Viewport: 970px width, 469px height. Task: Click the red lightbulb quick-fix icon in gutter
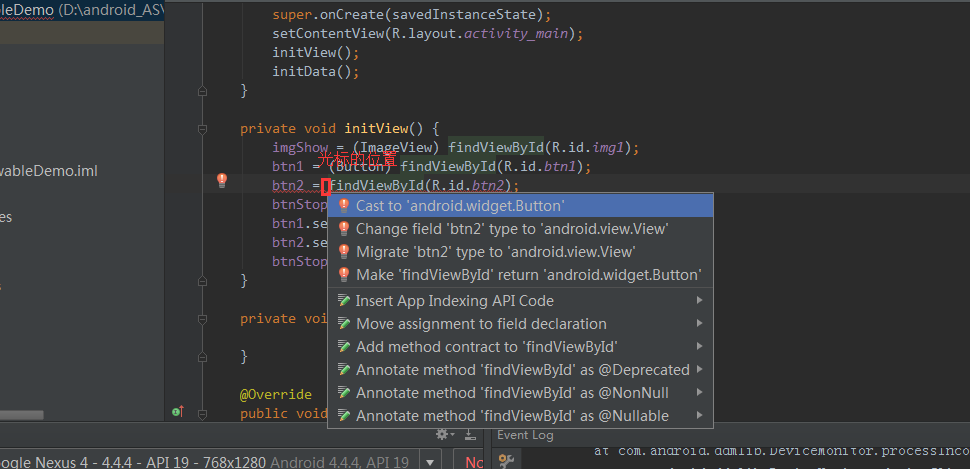(222, 180)
